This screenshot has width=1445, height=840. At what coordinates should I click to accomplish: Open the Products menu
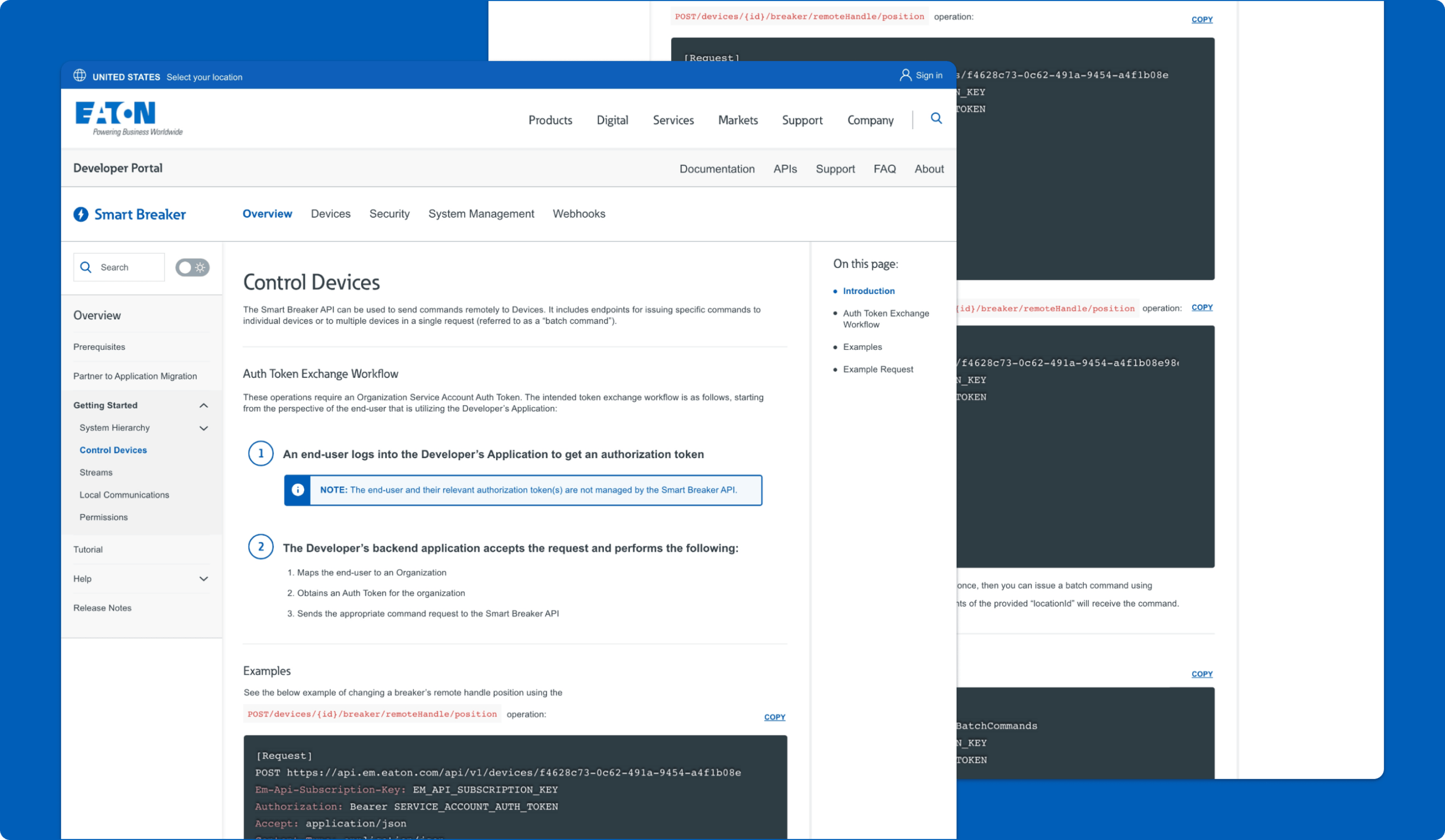(550, 120)
